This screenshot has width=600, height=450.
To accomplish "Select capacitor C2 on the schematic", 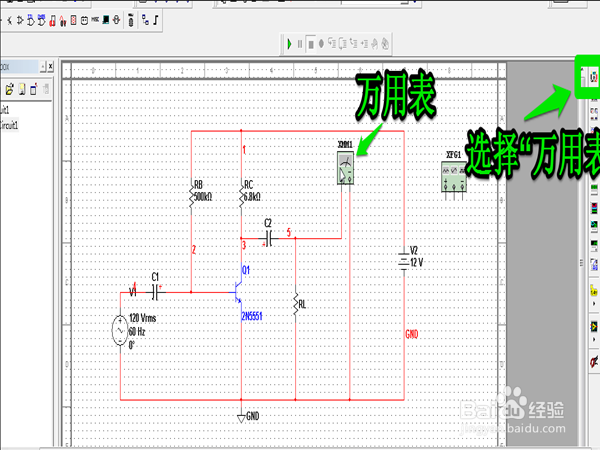I will [269, 238].
